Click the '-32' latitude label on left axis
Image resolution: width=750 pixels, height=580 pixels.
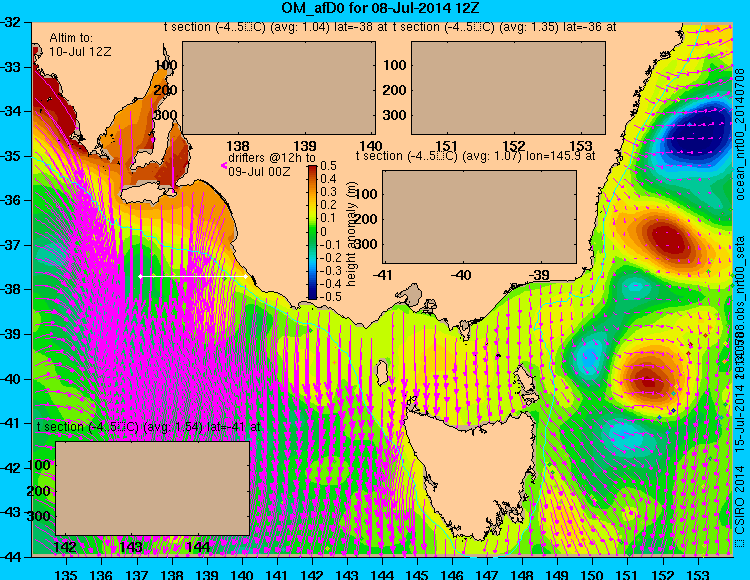11,22
